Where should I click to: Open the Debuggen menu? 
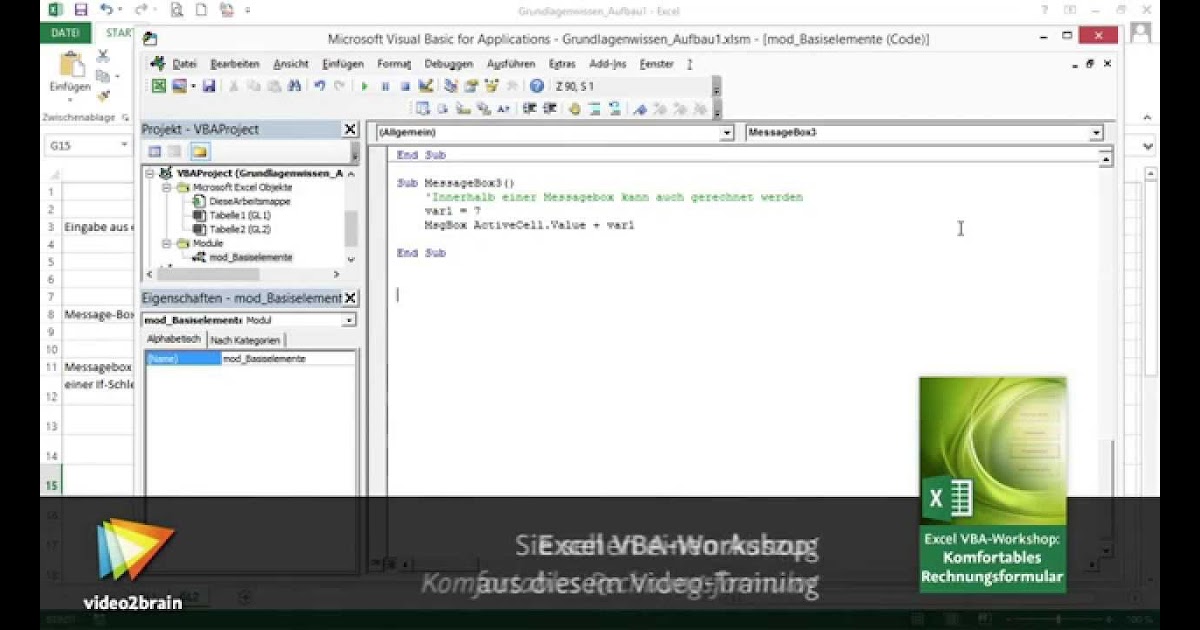point(449,64)
